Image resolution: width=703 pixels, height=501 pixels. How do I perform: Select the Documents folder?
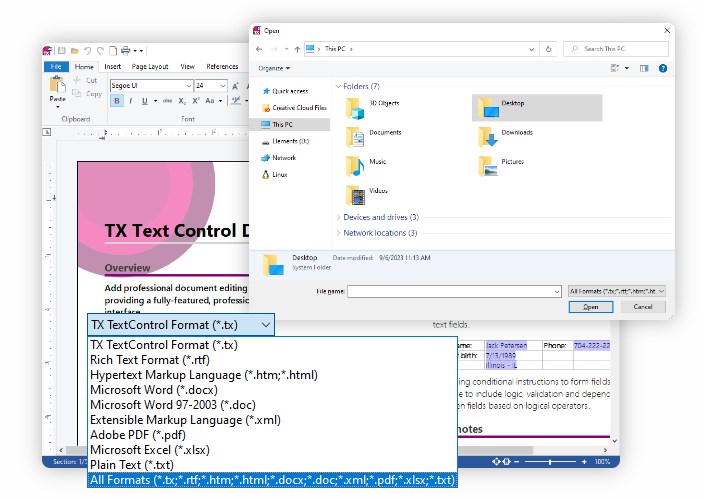click(x=373, y=137)
